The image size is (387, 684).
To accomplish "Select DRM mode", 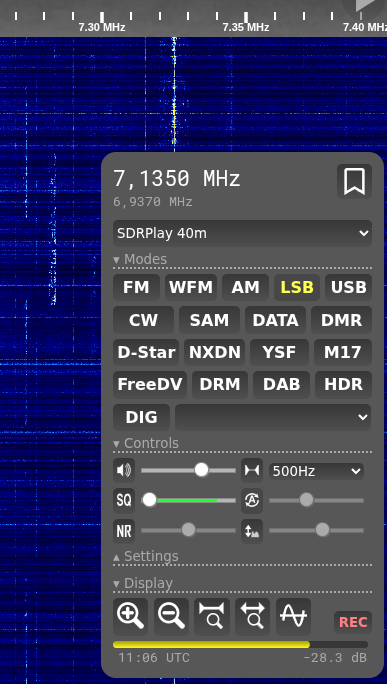I will pyautogui.click(x=220, y=385).
